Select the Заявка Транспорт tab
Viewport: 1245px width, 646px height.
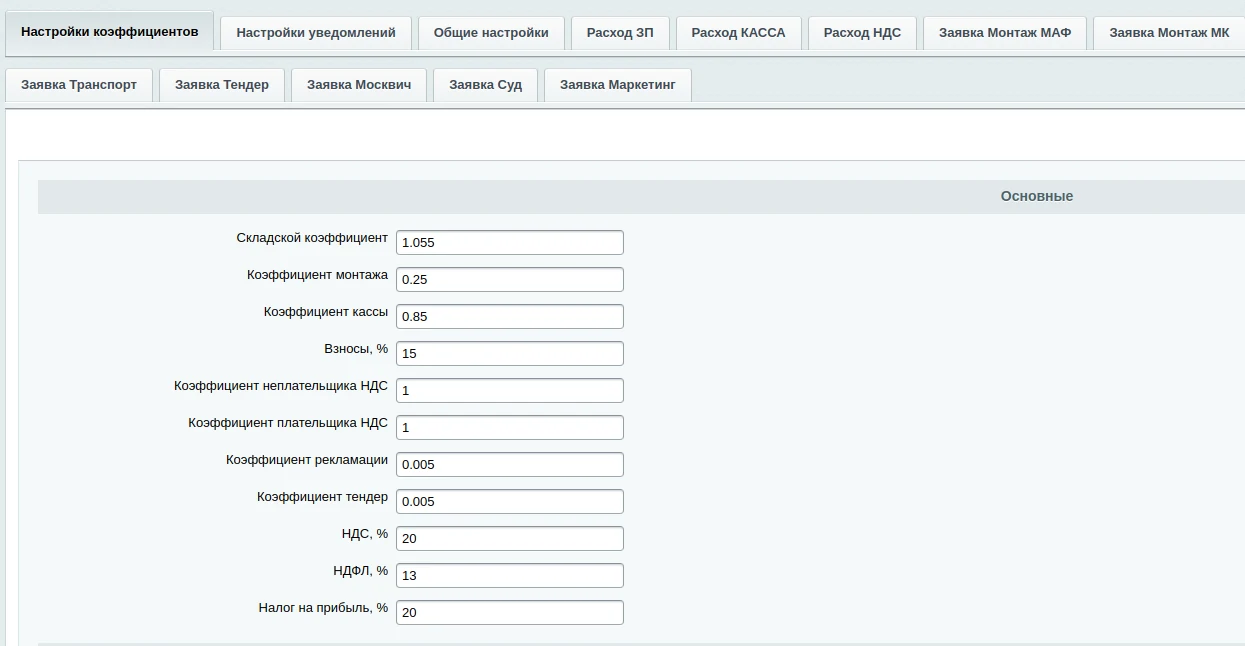point(79,85)
